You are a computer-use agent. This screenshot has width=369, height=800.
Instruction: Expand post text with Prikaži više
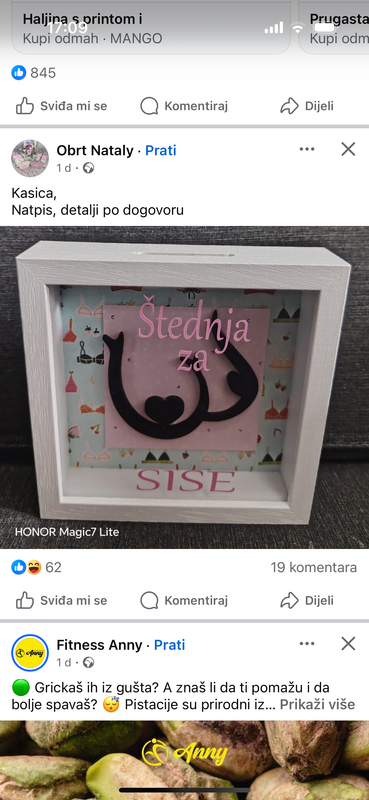317,705
